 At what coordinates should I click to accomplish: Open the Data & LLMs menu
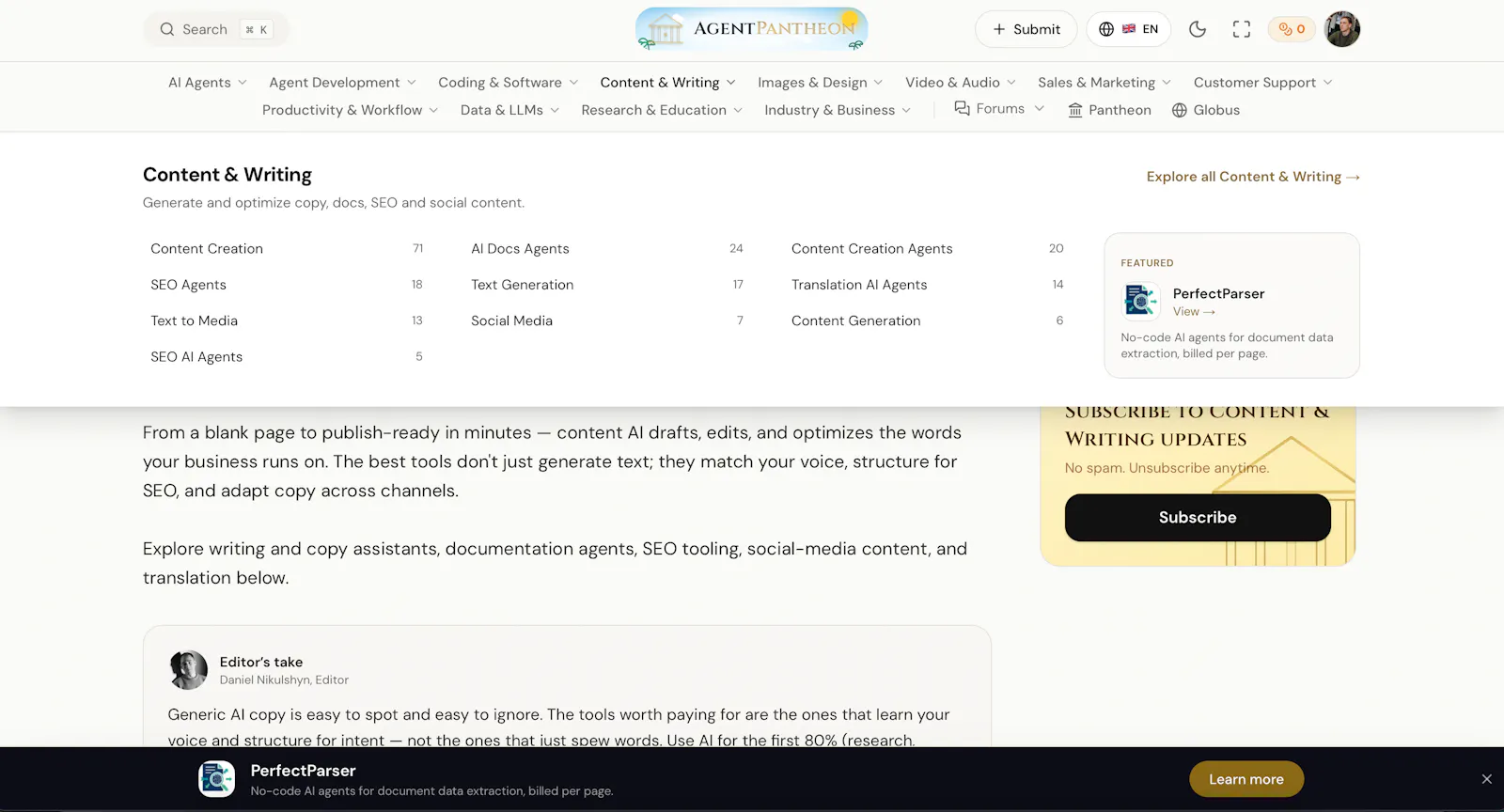509,110
